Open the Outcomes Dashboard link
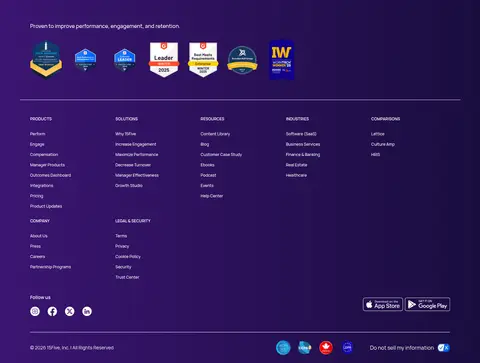The image size is (480, 363). (x=50, y=175)
